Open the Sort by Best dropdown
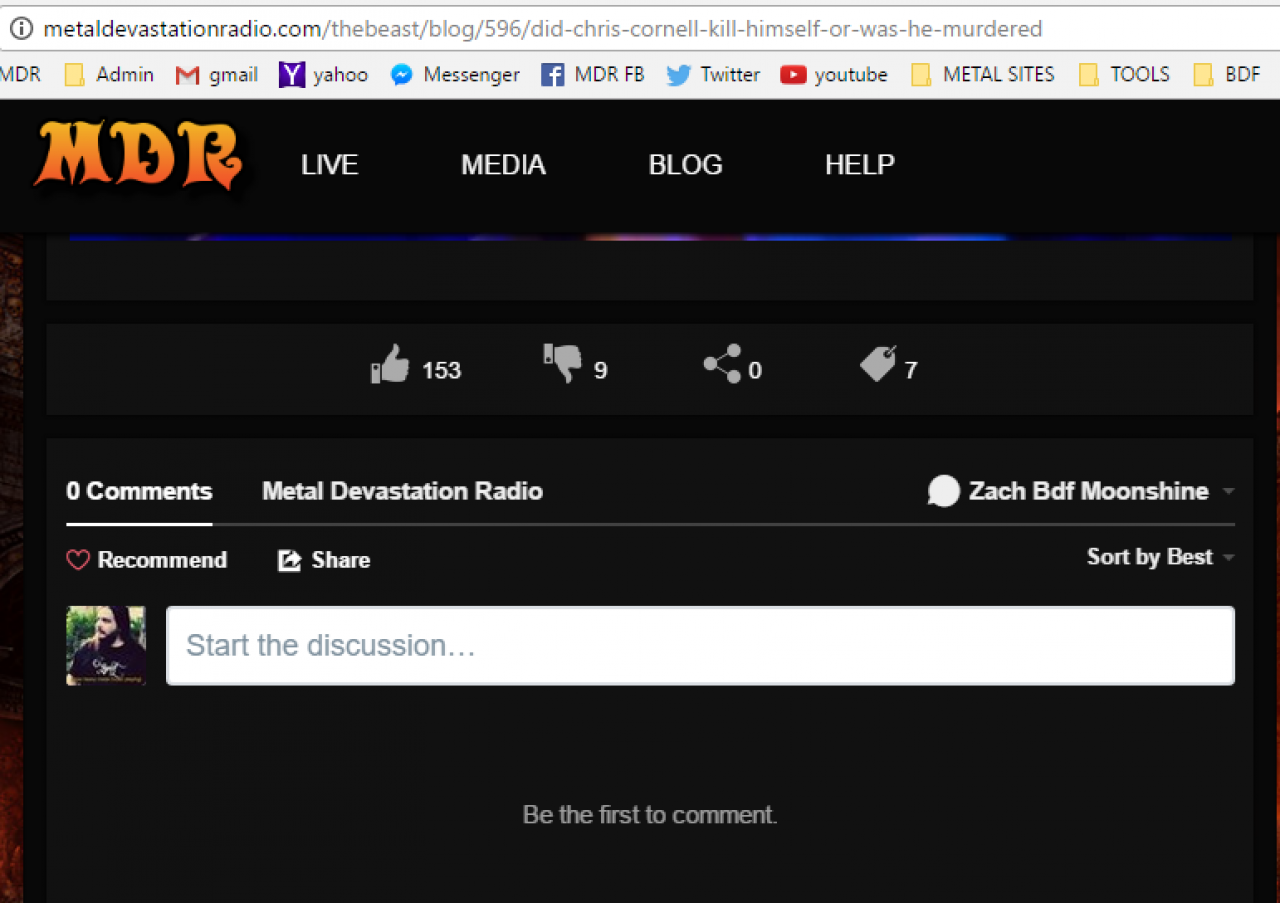Viewport: 1280px width, 903px height. [x=1159, y=557]
